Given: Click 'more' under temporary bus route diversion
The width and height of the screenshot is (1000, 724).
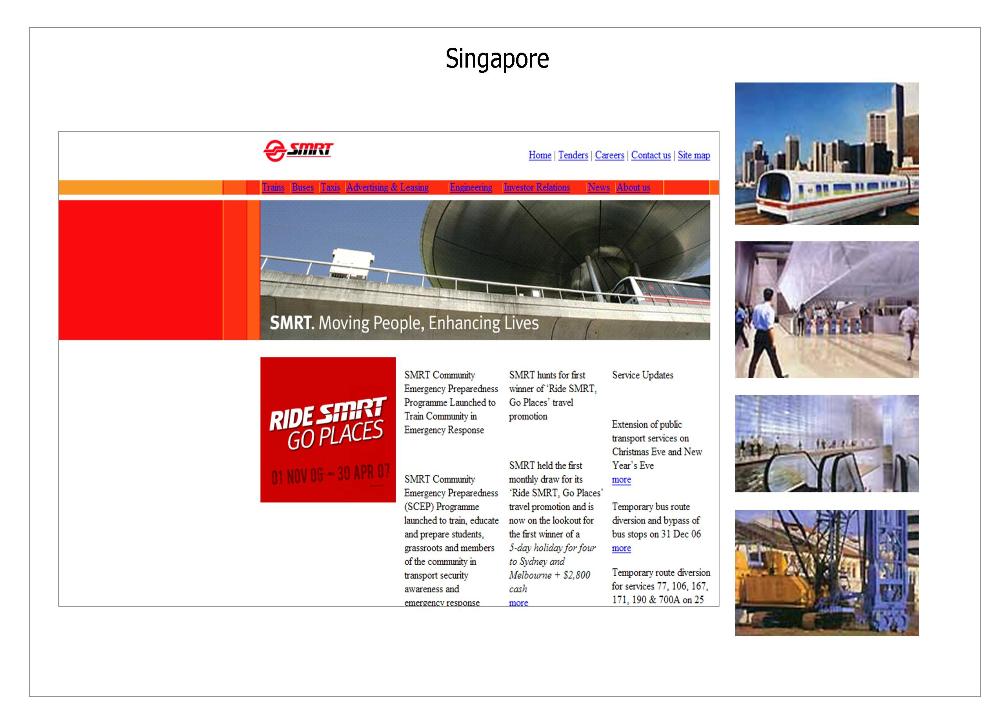Looking at the screenshot, I should click(x=621, y=548).
